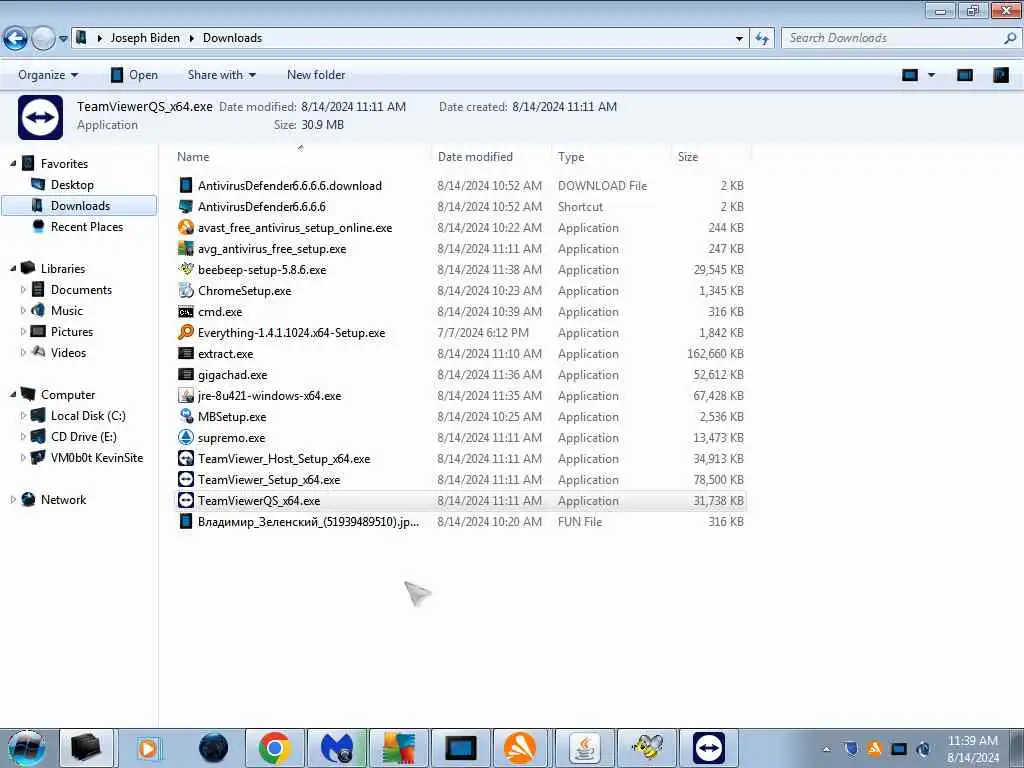The width and height of the screenshot is (1024, 768).
Task: Click the large TeamViewer icon in details pane
Action: pos(40,118)
